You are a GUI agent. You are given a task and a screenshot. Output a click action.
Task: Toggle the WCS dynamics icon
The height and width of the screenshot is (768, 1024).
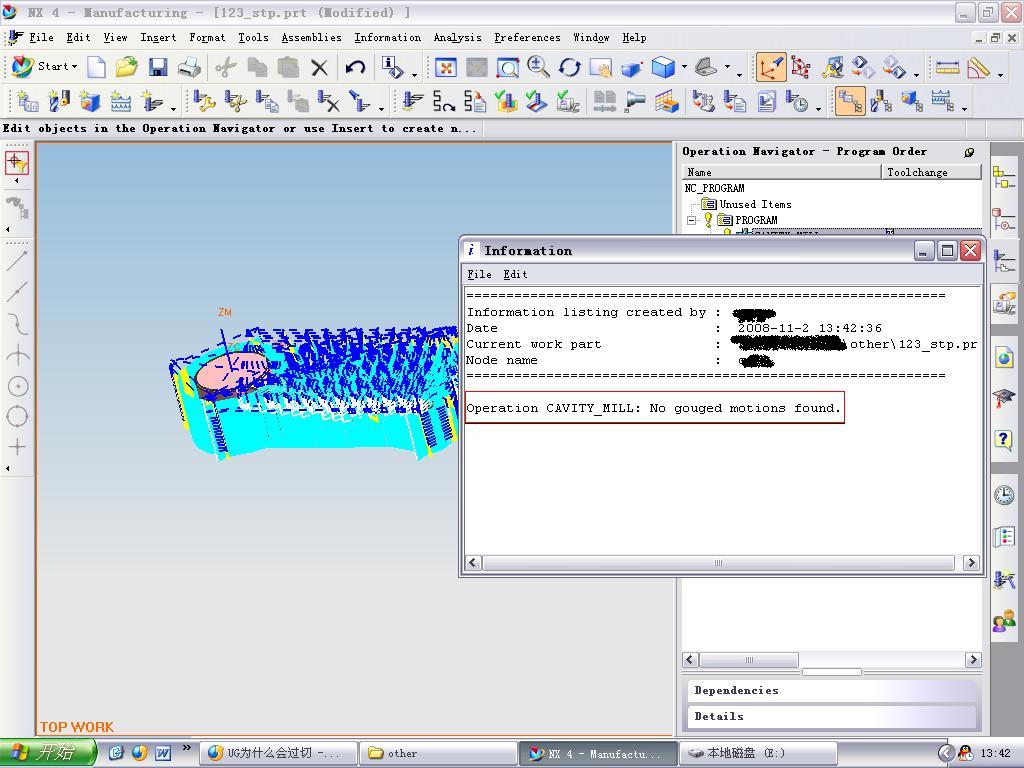[x=771, y=67]
